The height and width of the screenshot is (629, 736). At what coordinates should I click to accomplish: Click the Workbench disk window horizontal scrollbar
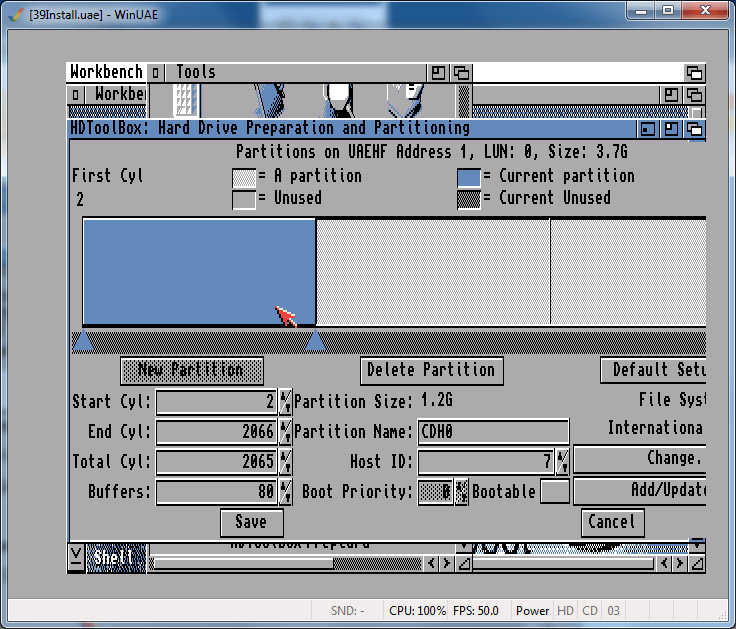point(565,563)
